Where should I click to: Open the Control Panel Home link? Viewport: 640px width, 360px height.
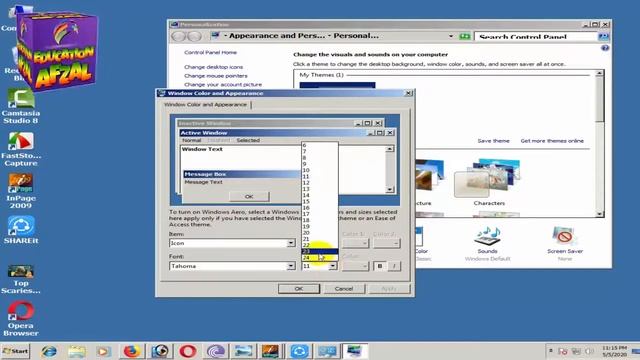tap(210, 53)
